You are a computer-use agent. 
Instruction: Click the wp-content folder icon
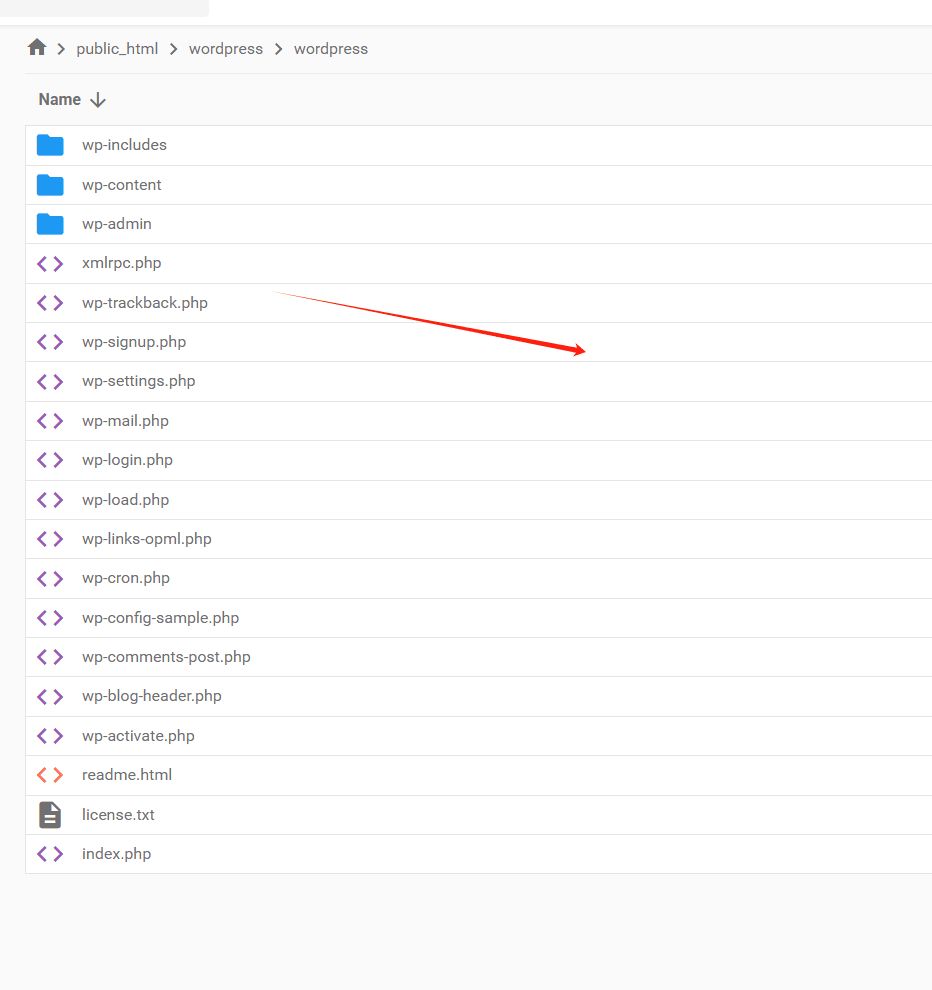[x=50, y=185]
